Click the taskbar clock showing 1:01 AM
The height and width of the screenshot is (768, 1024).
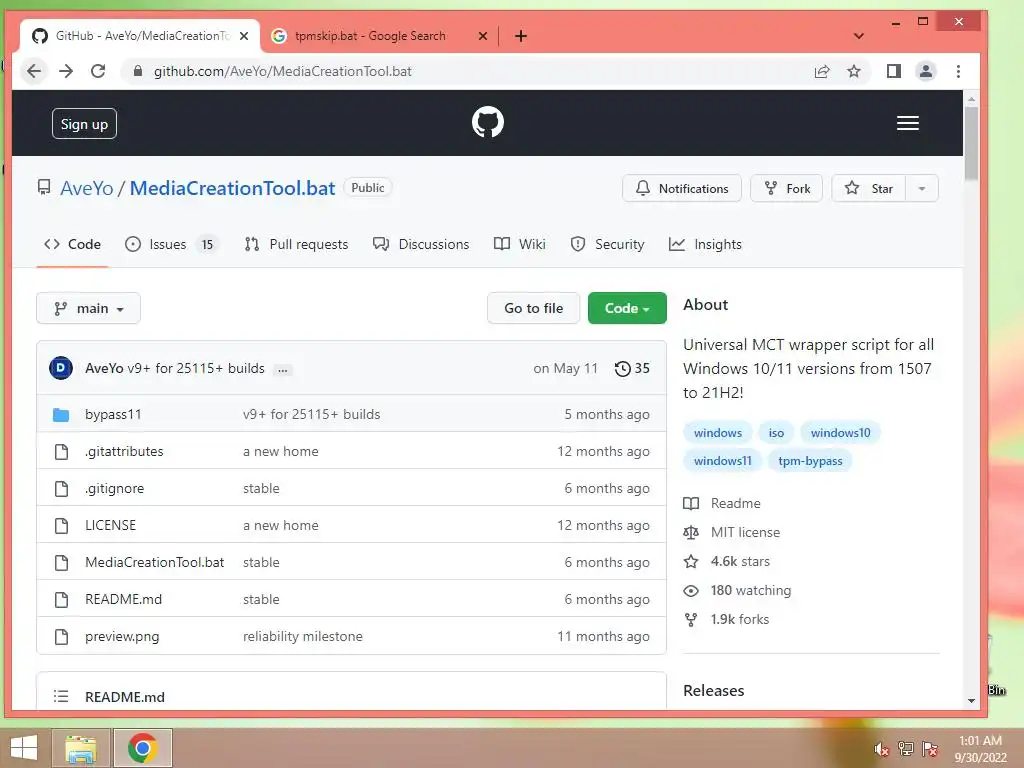tap(980, 748)
